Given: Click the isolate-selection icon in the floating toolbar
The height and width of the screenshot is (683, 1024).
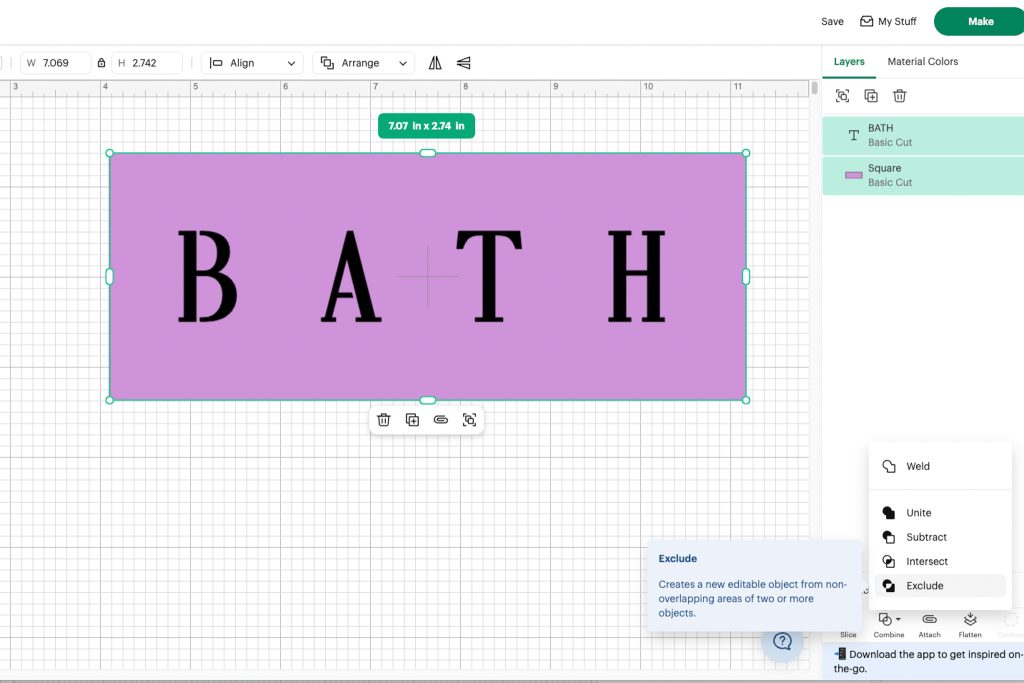Looking at the screenshot, I should tap(470, 419).
